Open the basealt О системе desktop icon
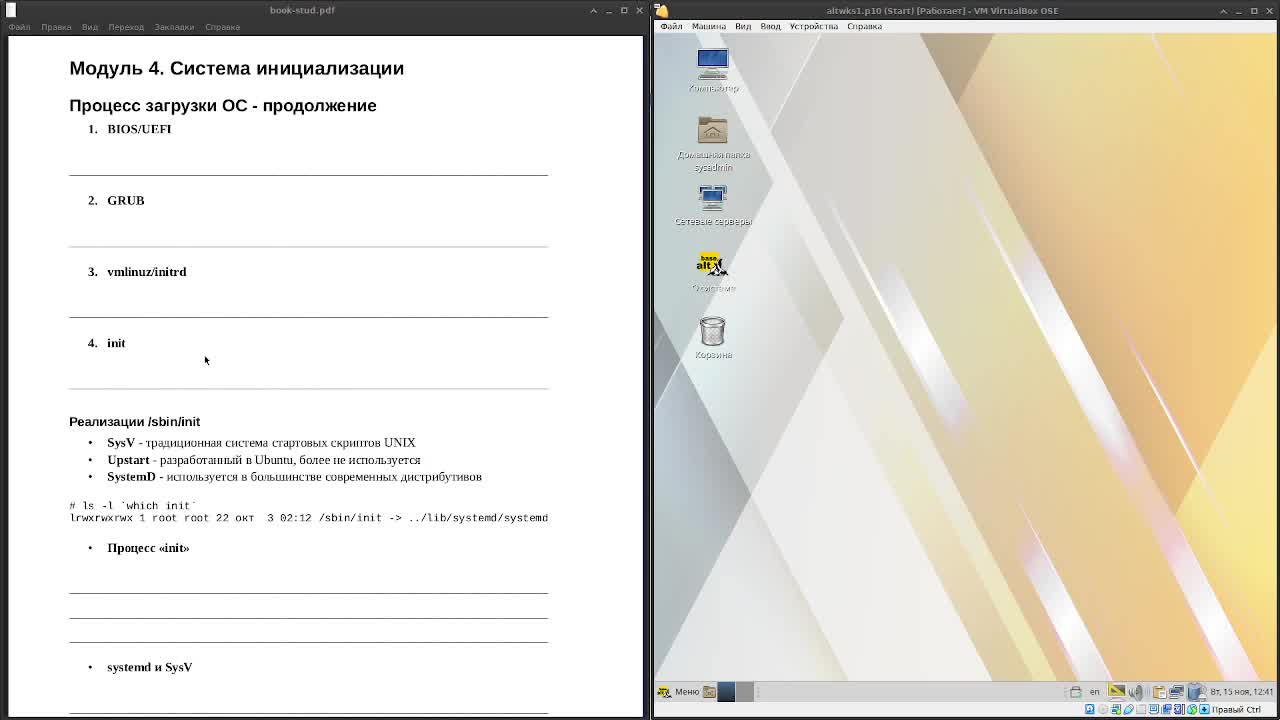 (713, 272)
